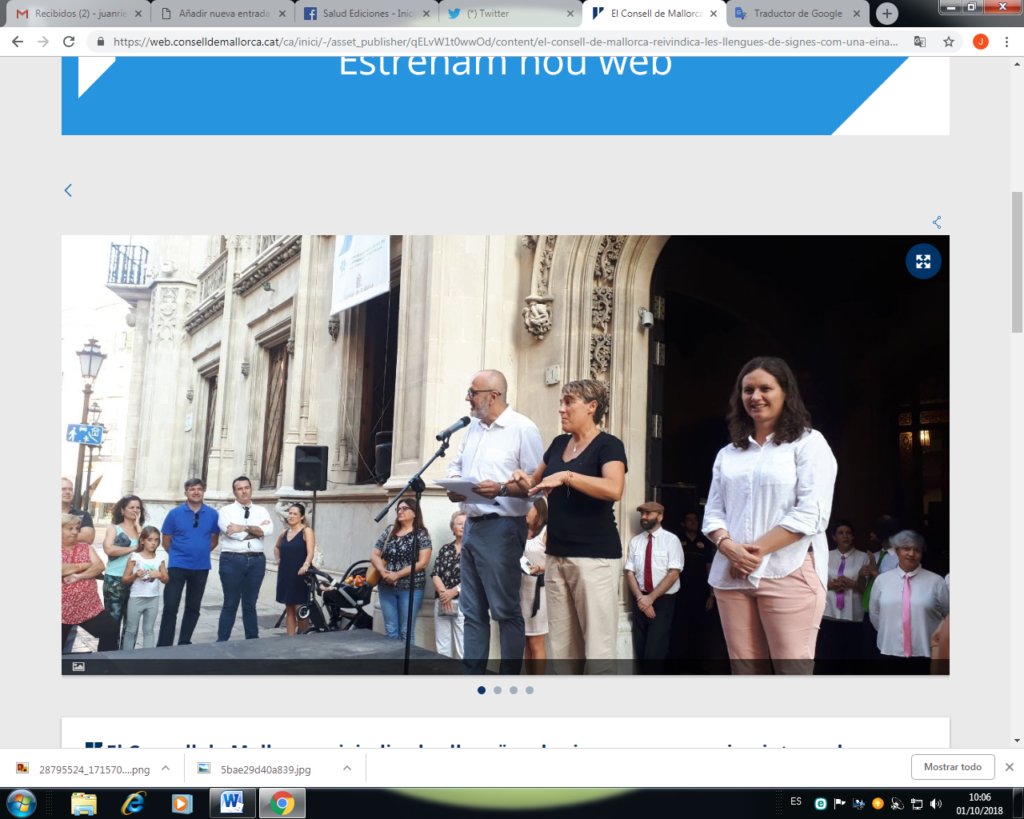Select the fourth carousel dot

click(x=529, y=690)
